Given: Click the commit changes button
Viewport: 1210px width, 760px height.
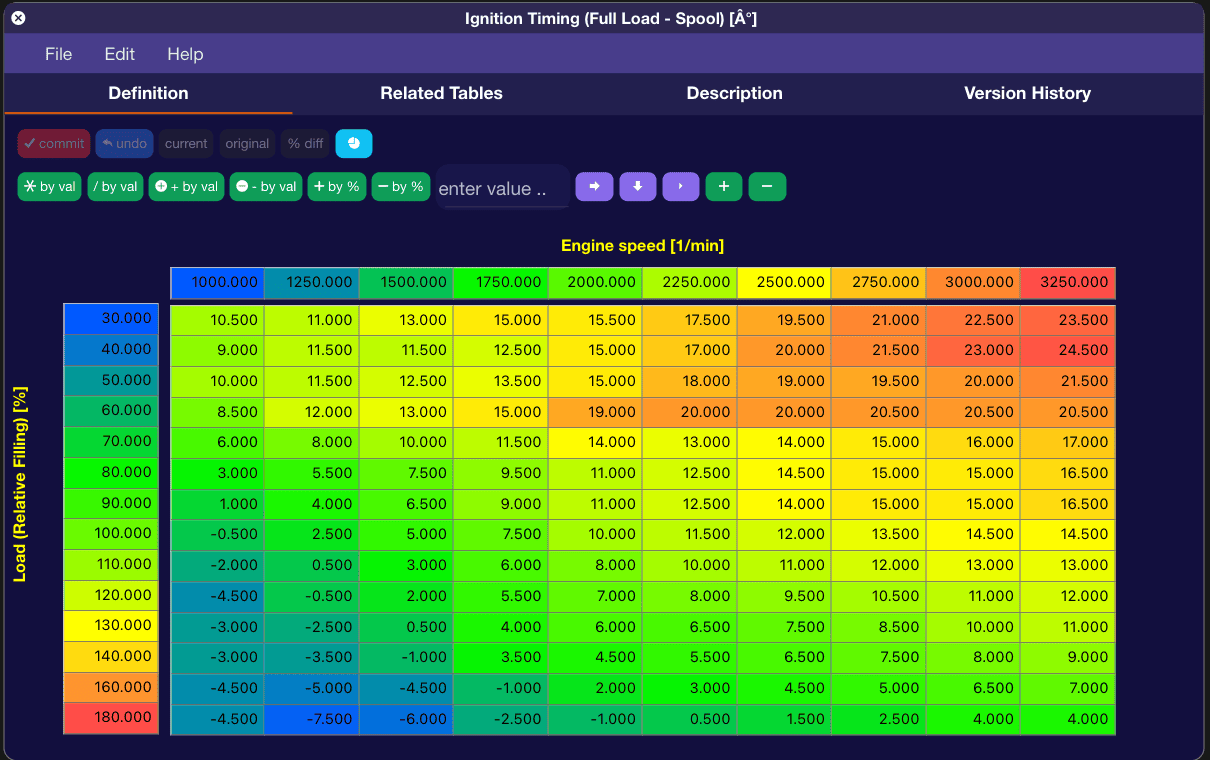Looking at the screenshot, I should (x=54, y=143).
